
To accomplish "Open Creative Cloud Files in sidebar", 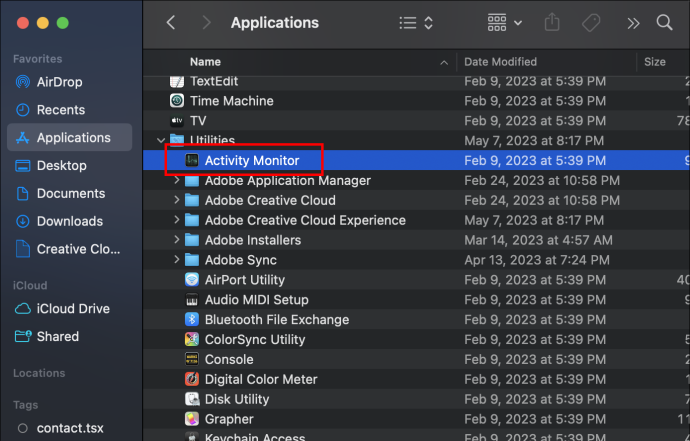I will 70,249.
